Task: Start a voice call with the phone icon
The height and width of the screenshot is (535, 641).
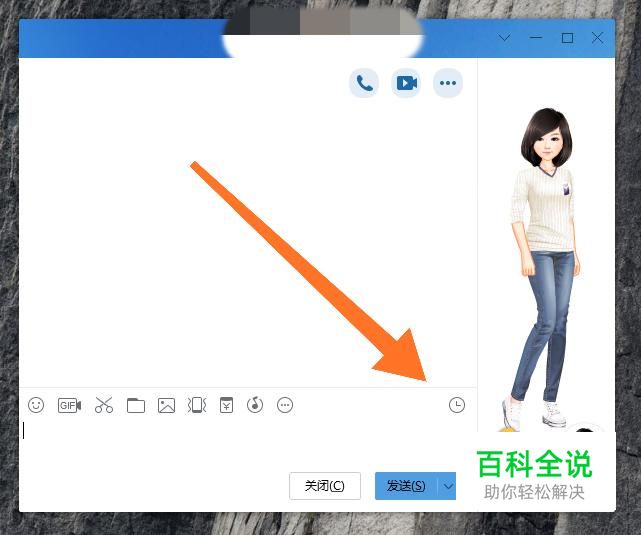Action: 364,83
